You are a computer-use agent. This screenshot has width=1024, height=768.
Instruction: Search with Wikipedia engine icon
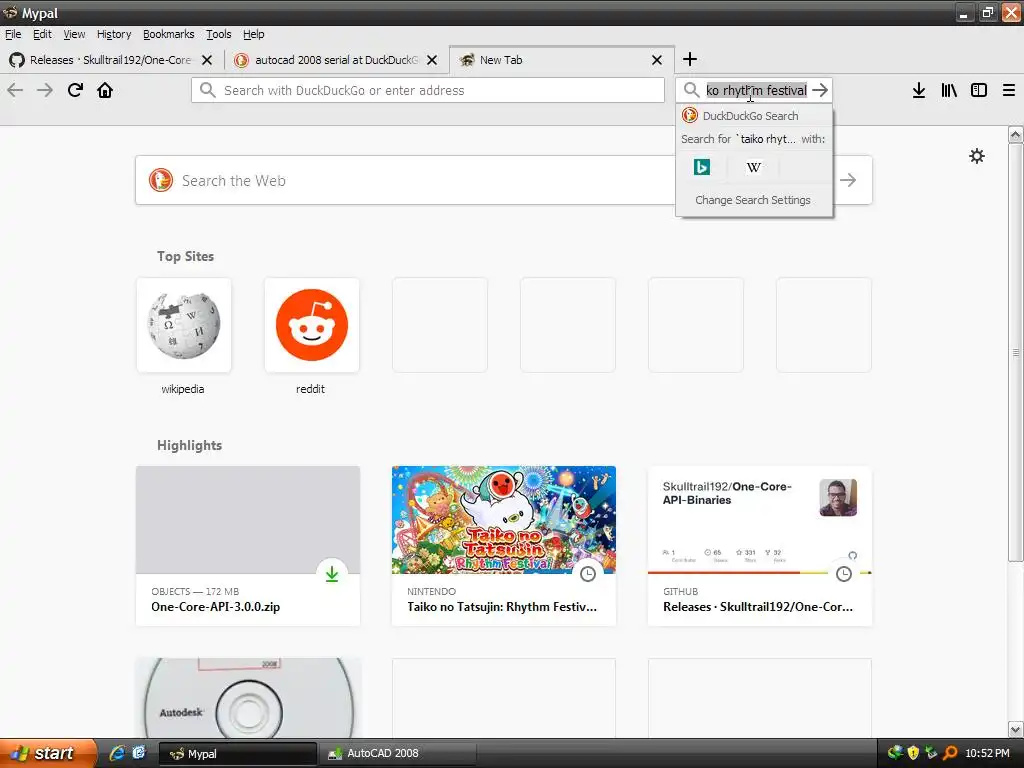pyautogui.click(x=754, y=167)
